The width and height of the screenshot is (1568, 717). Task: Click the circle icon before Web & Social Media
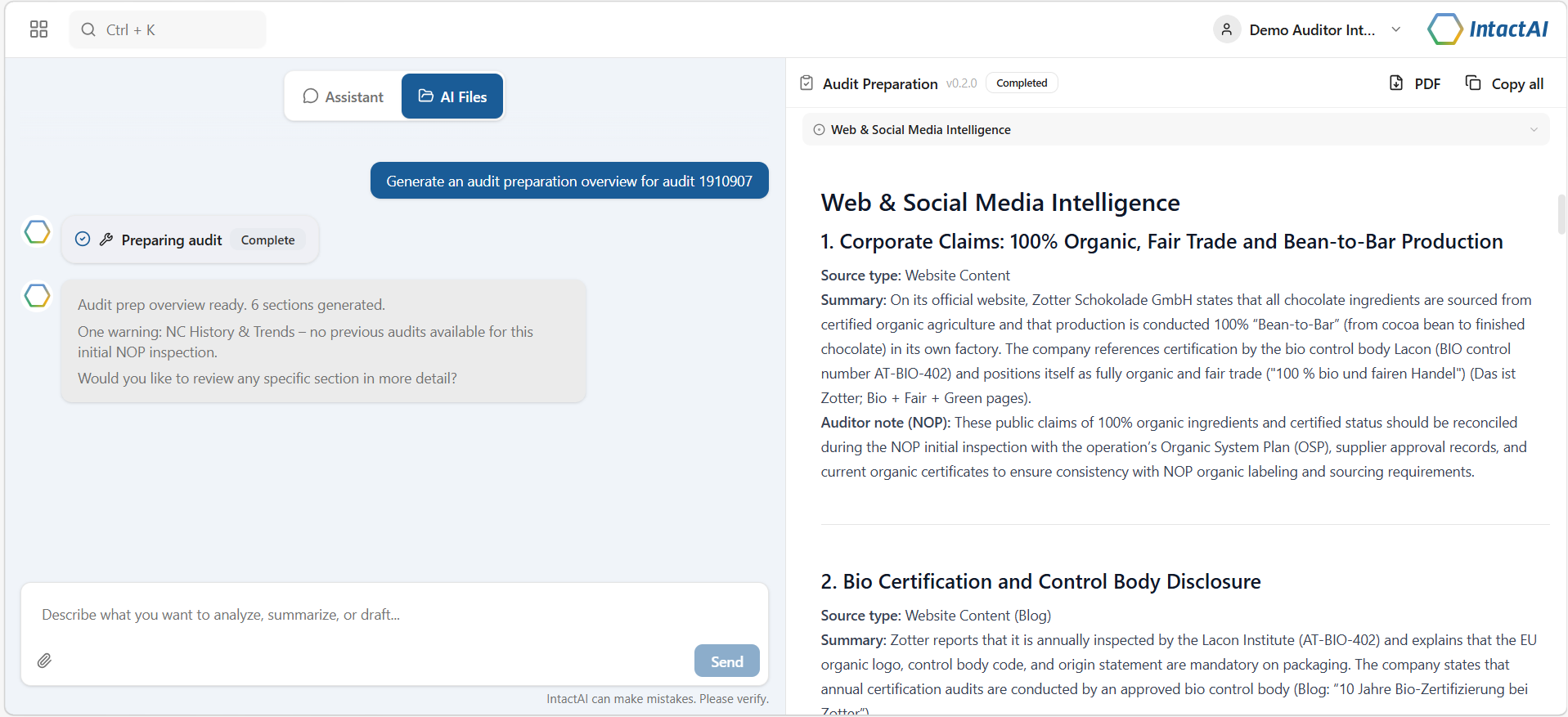819,129
